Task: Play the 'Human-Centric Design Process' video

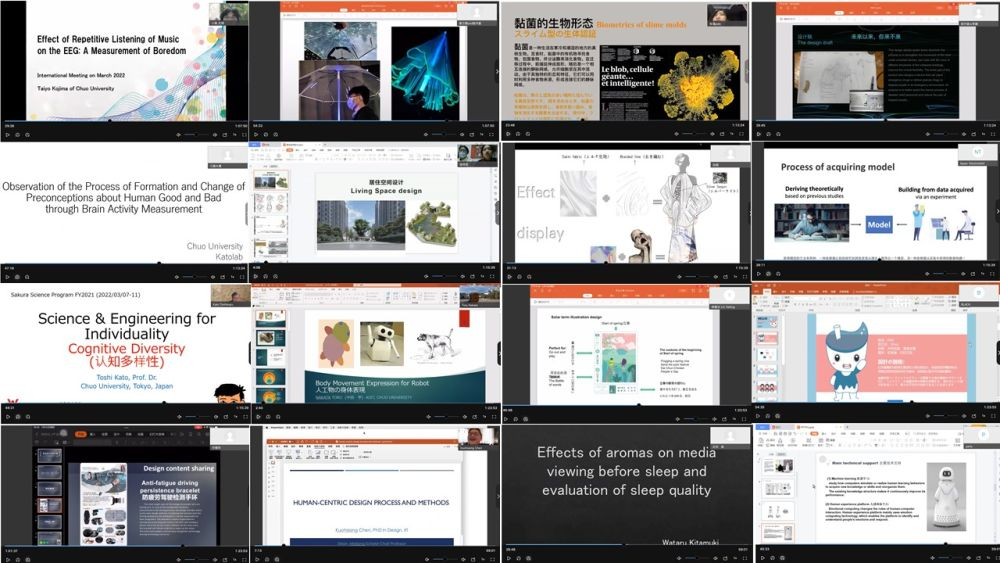Action: click(x=256, y=558)
